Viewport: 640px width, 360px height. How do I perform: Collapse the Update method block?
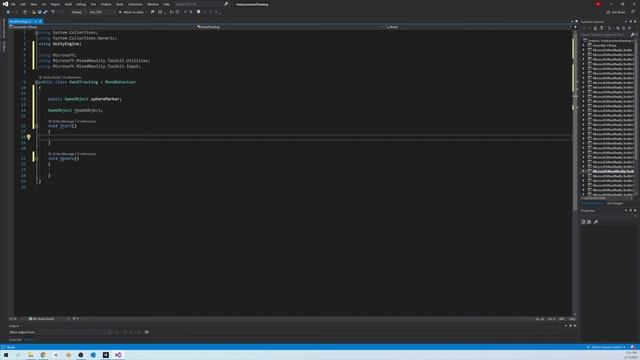point(36,158)
